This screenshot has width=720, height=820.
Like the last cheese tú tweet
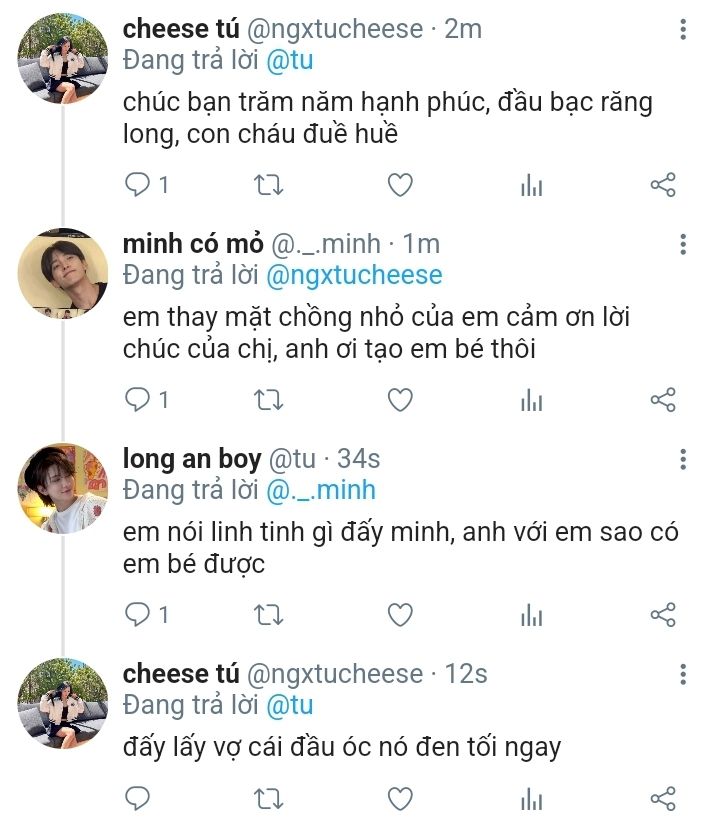[x=400, y=797]
